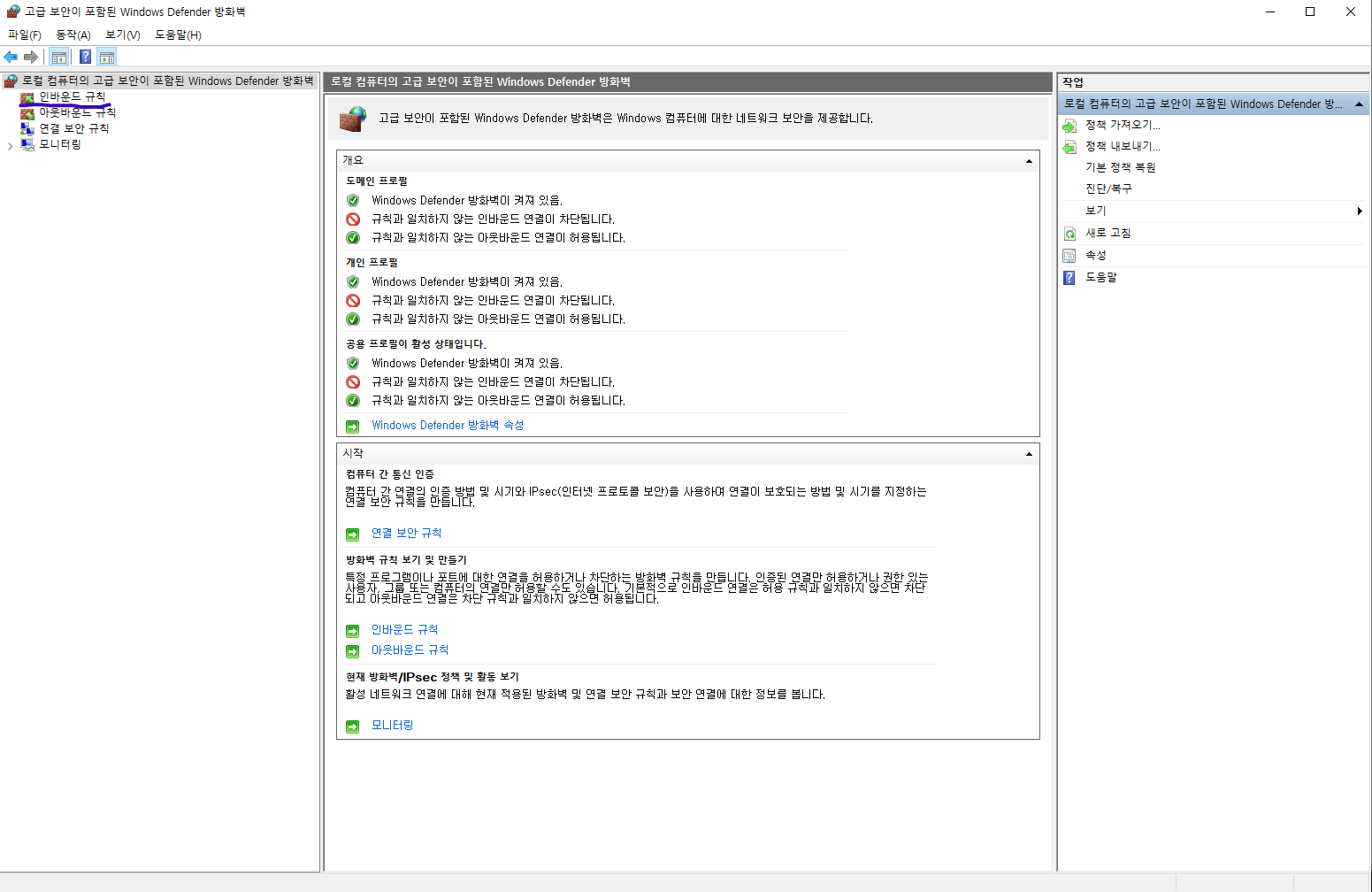Collapse the 개요 section
This screenshot has height=892, width=1372.
[1029, 161]
